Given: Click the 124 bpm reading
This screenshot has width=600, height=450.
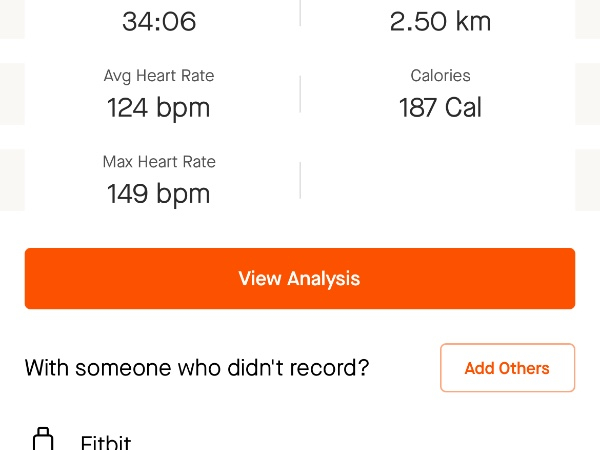Looking at the screenshot, I should tap(158, 107).
